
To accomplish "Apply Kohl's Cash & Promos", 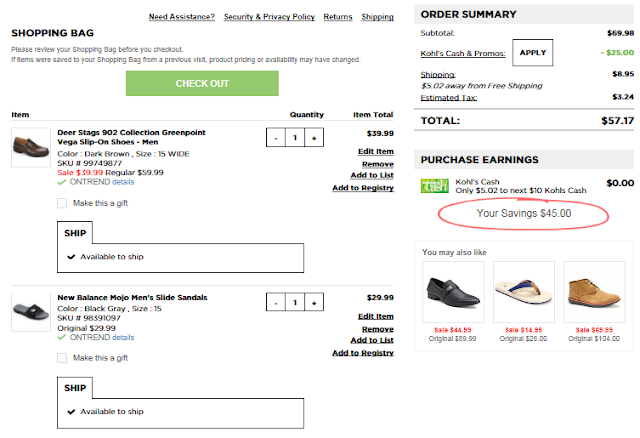I will click(531, 52).
